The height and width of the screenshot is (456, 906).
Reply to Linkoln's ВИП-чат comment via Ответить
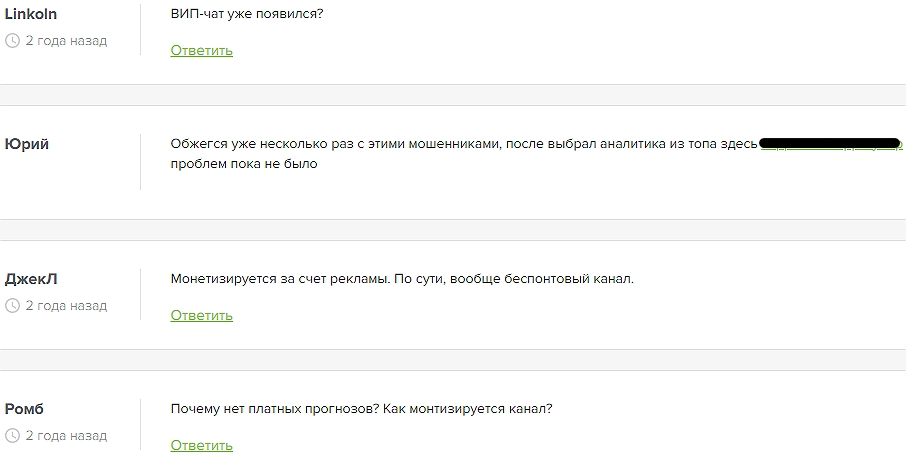click(201, 50)
